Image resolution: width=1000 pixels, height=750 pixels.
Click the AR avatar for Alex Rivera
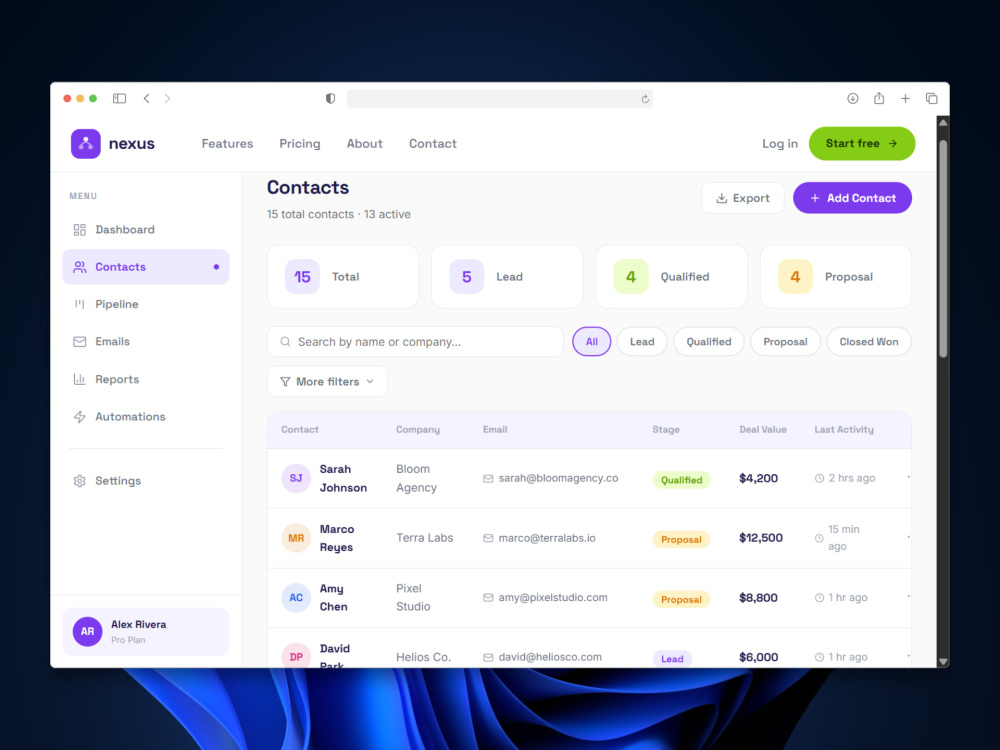tap(87, 631)
